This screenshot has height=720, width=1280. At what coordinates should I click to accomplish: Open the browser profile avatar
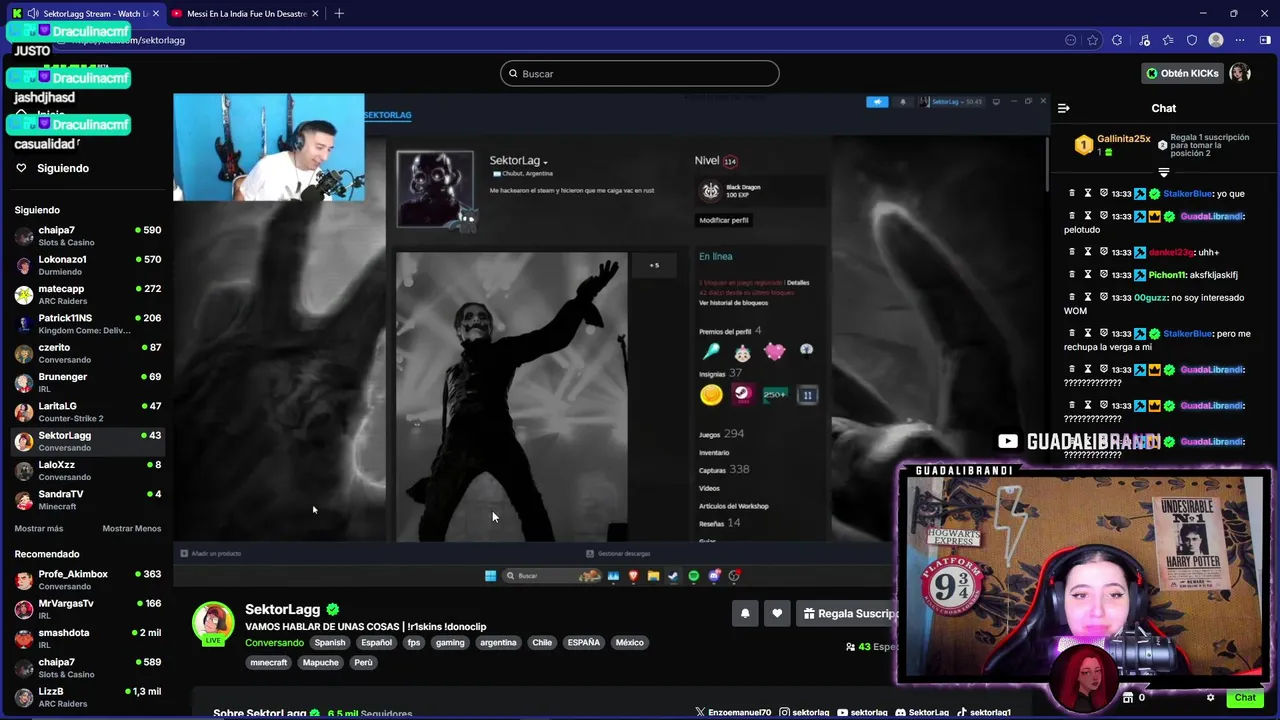[1216, 40]
